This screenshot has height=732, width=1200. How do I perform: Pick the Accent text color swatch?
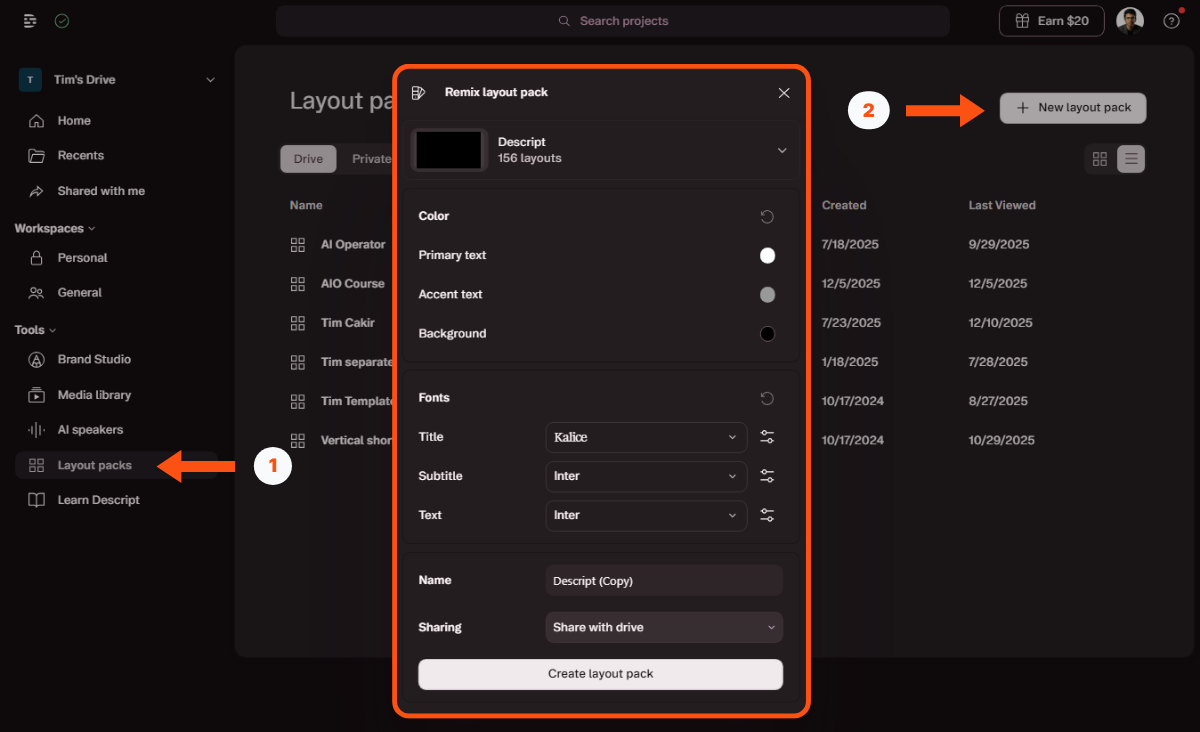tap(767, 295)
